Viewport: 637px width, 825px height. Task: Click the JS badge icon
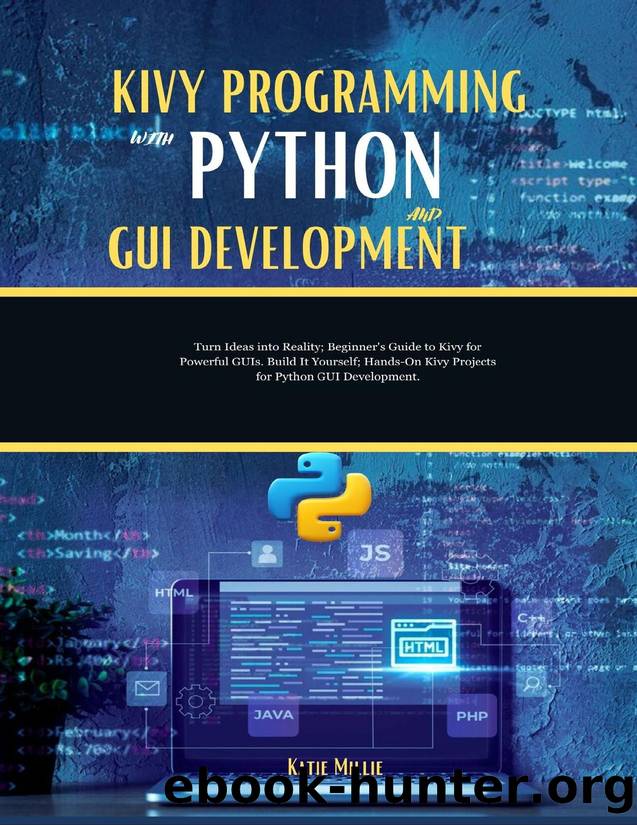[375, 553]
